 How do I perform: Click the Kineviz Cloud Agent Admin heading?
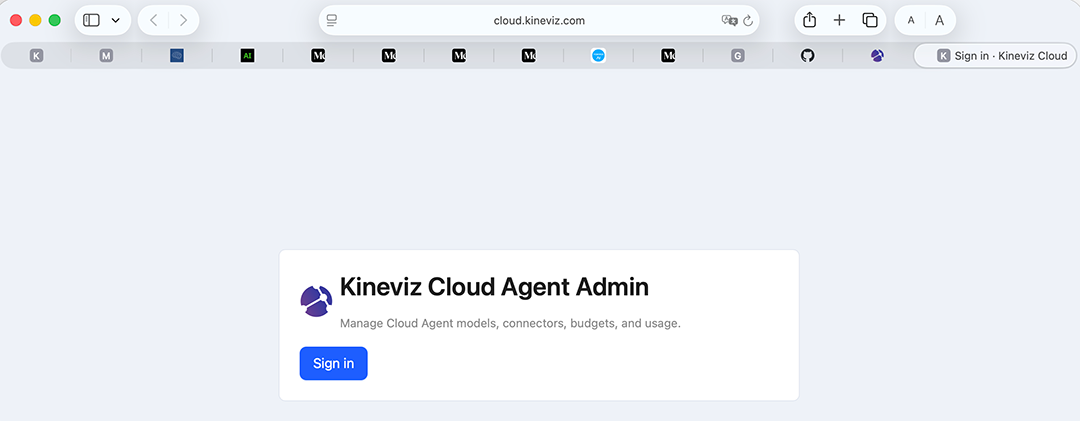click(495, 287)
